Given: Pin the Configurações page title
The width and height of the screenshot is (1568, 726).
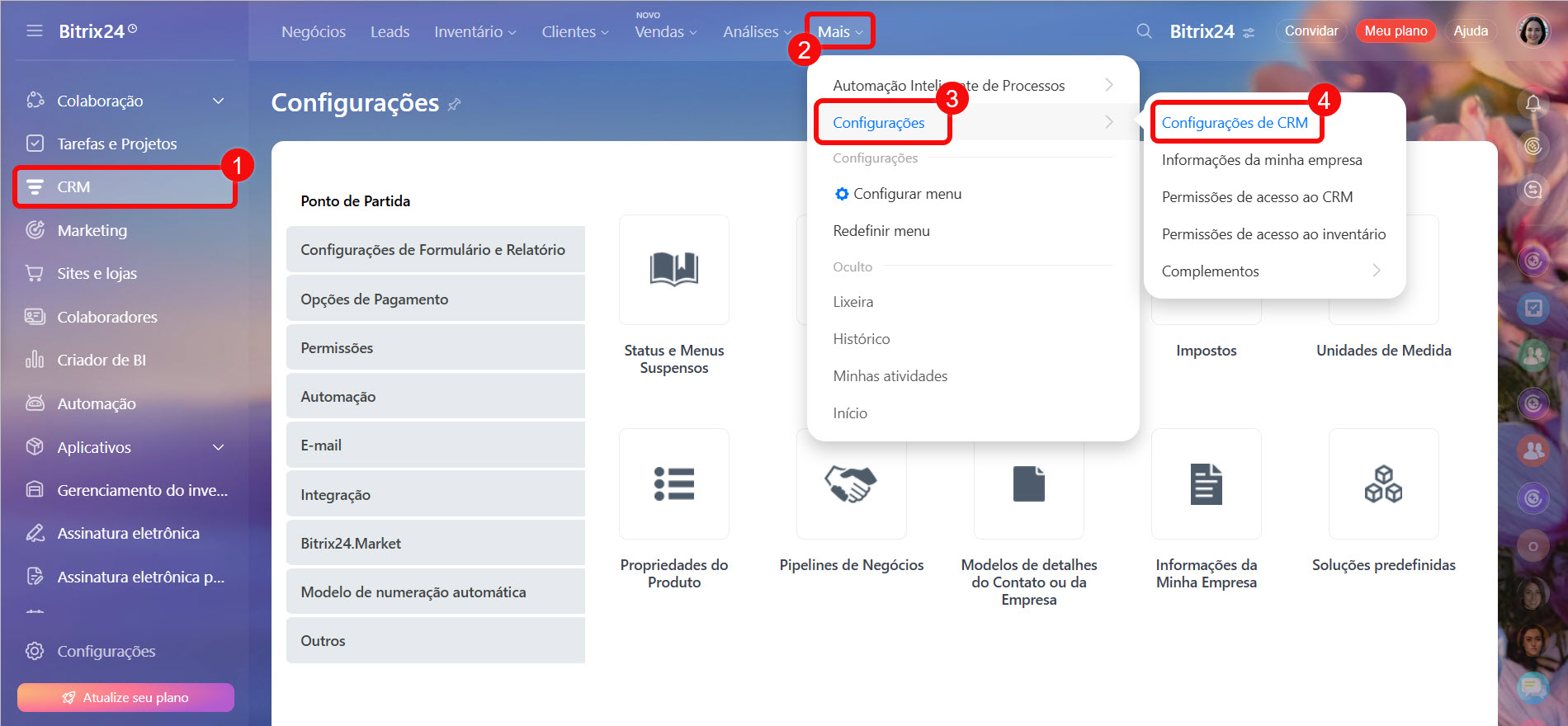Looking at the screenshot, I should coord(454,105).
